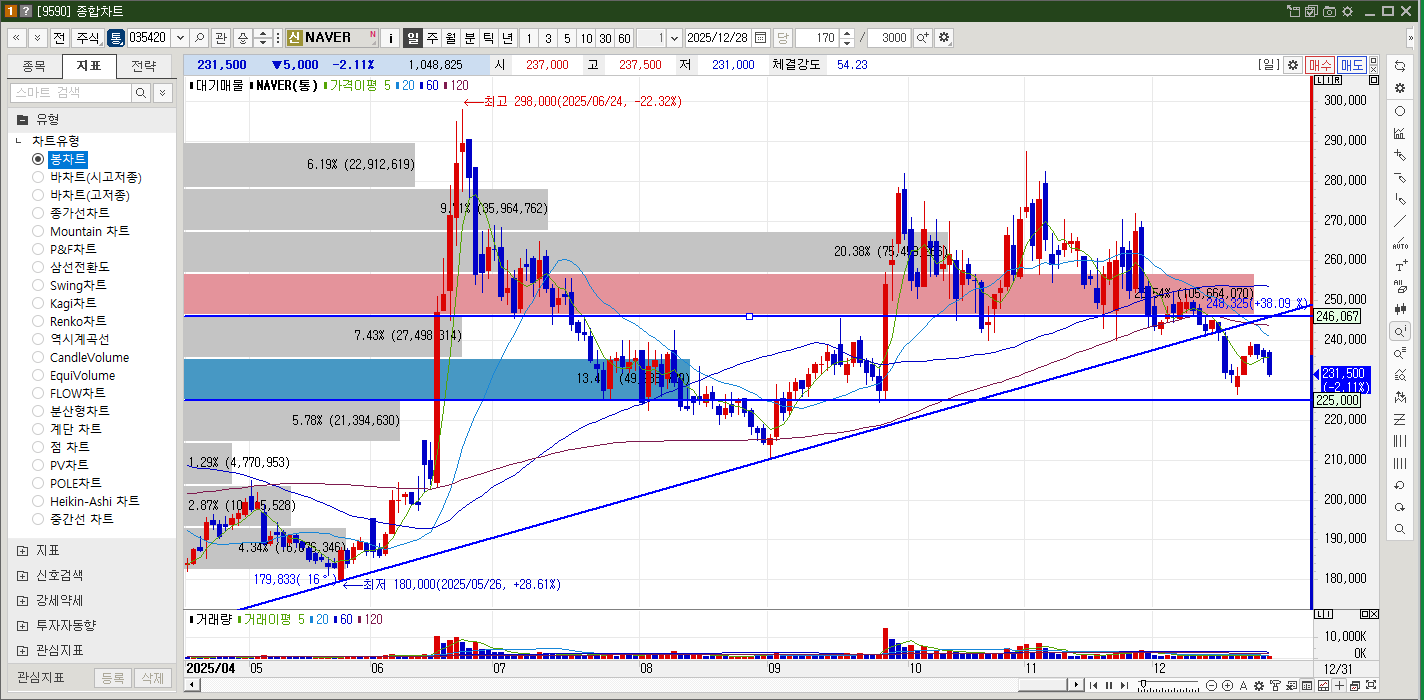Image resolution: width=1424 pixels, height=700 pixels.
Task: Select the 지표 tab
Action: (89, 66)
